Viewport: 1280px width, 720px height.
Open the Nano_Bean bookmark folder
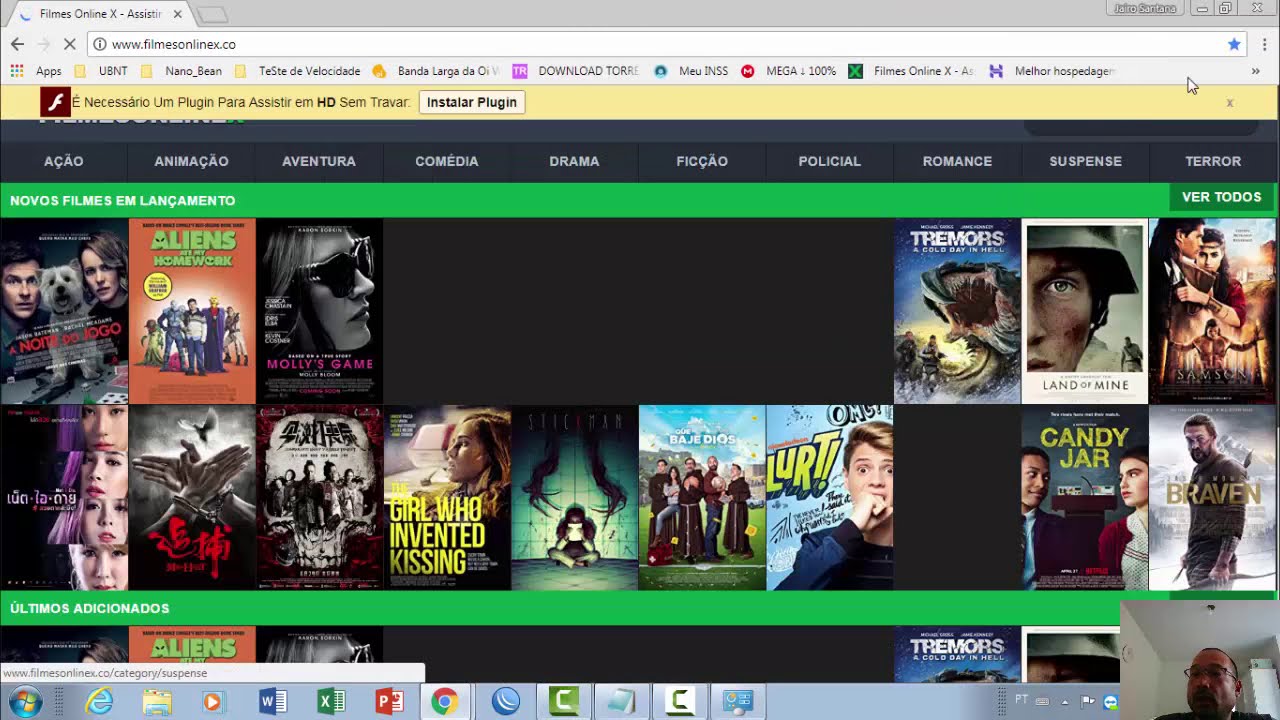(182, 71)
